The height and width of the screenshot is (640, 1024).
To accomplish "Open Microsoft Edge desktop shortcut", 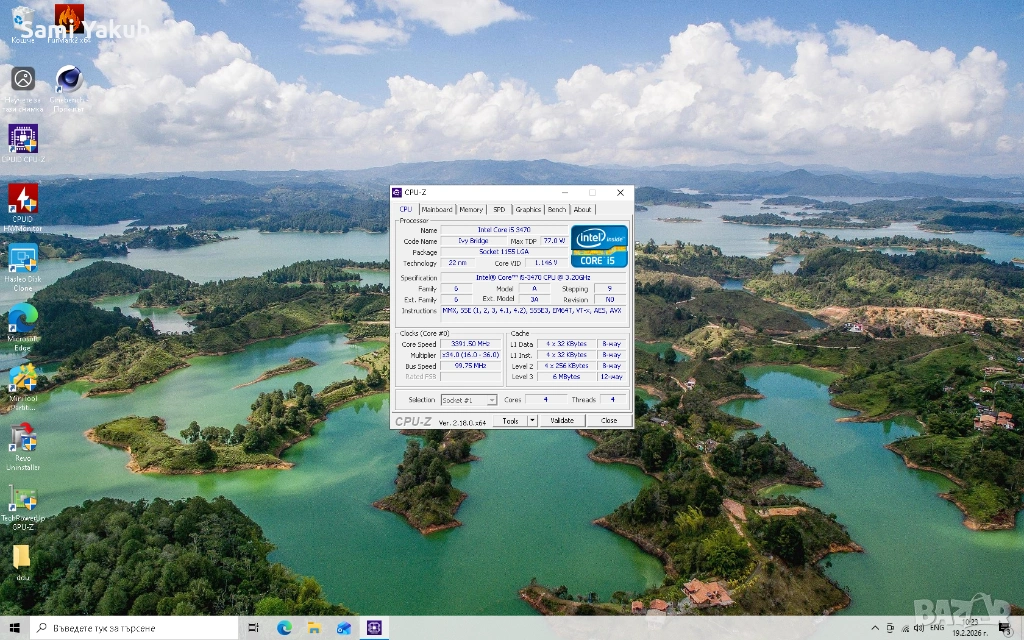I will [x=22, y=320].
